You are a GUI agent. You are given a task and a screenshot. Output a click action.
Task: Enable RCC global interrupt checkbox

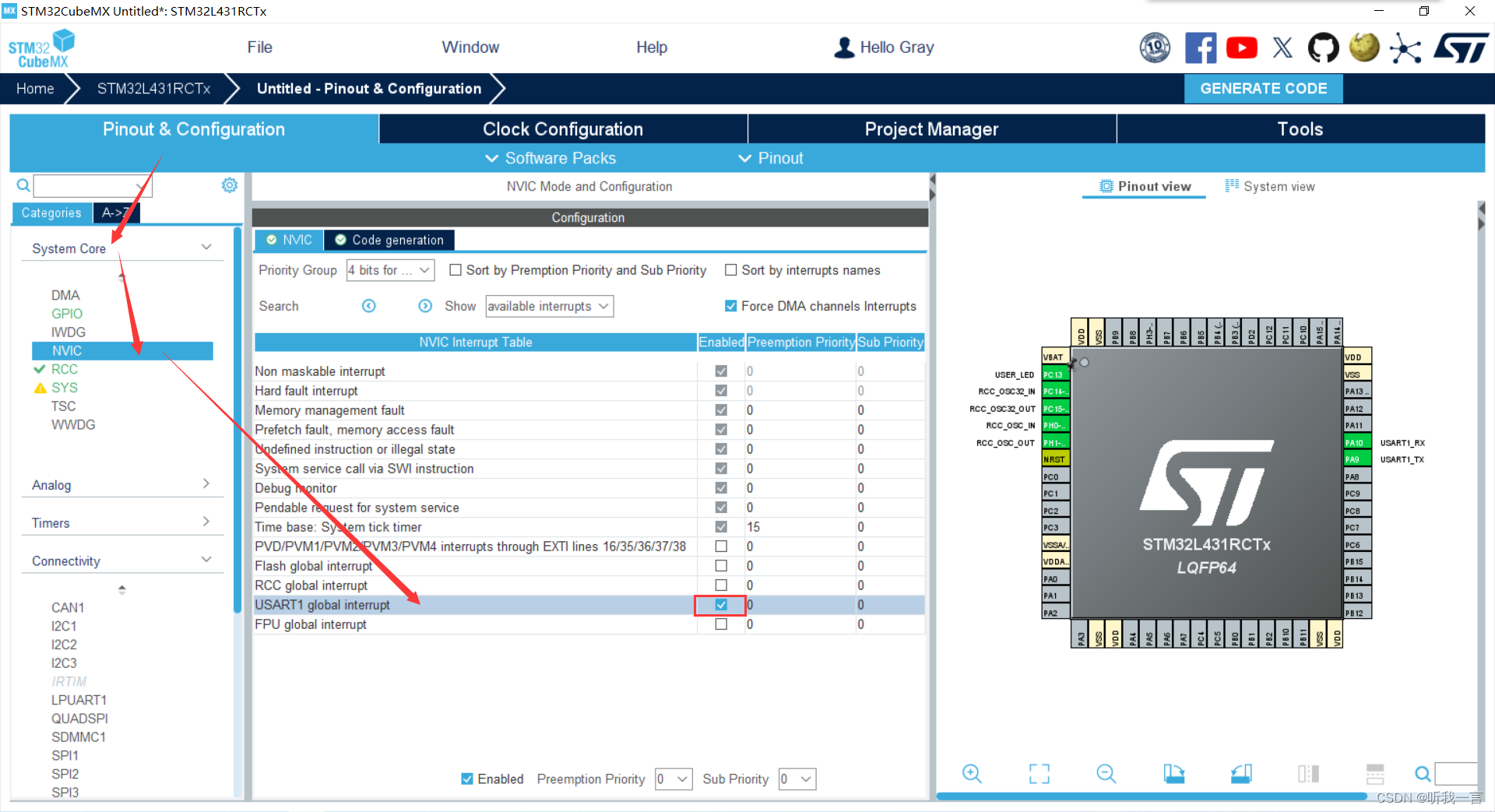[721, 585]
